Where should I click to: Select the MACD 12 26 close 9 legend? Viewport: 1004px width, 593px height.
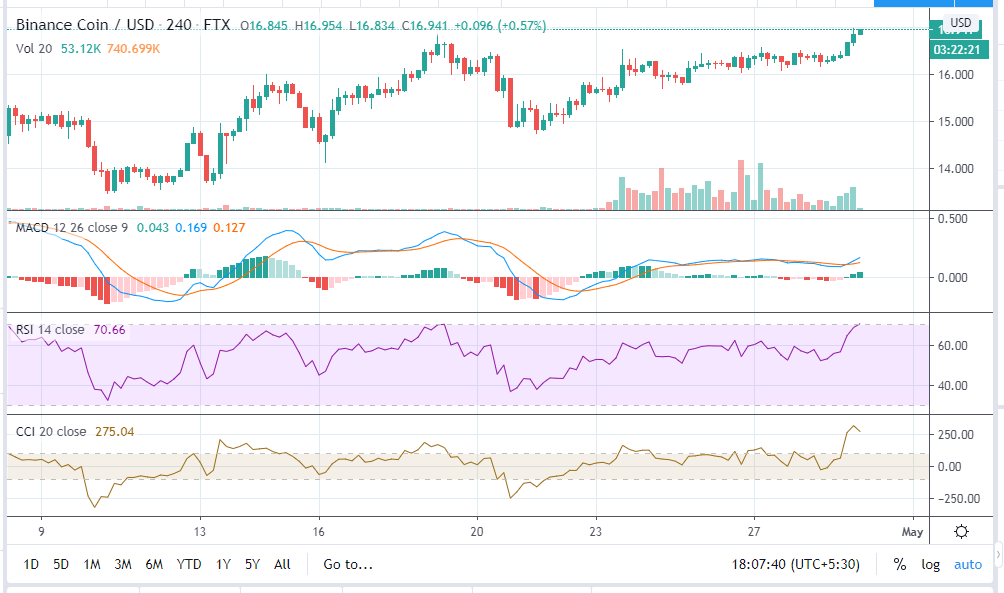[x=72, y=227]
